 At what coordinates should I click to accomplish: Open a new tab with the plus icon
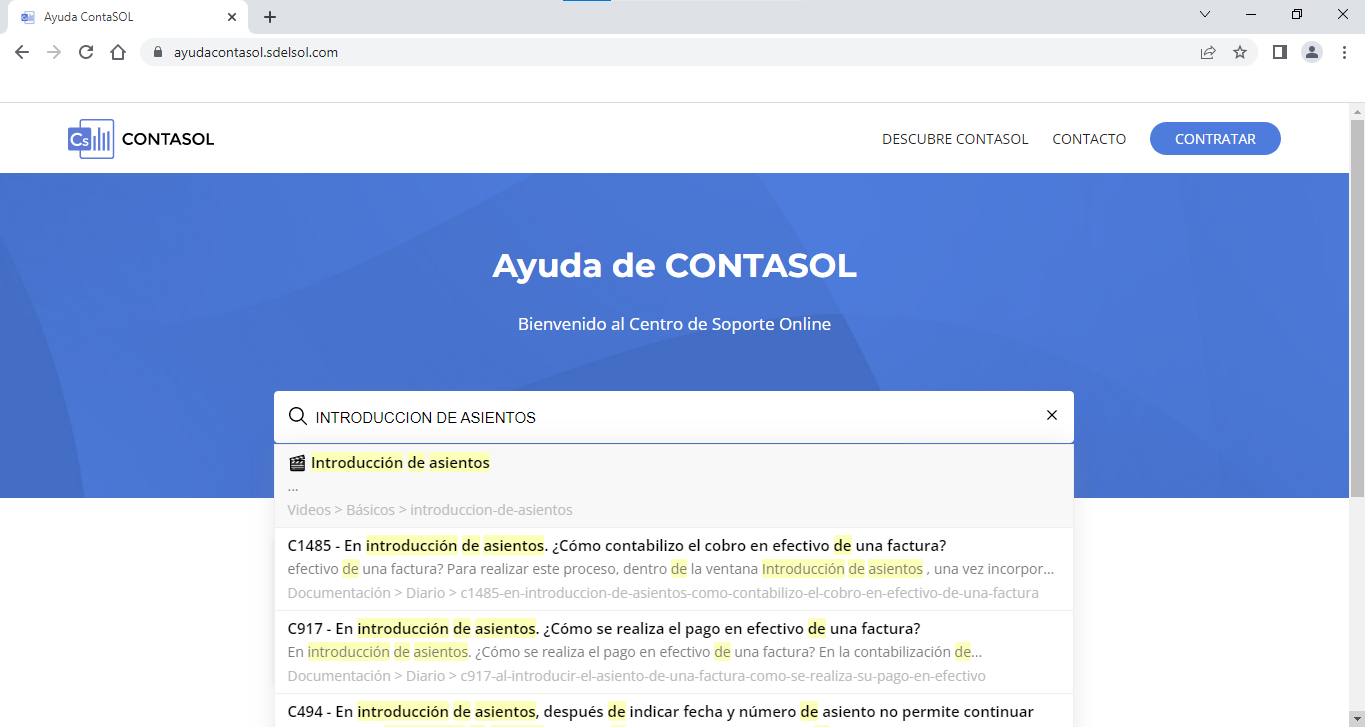point(270,17)
